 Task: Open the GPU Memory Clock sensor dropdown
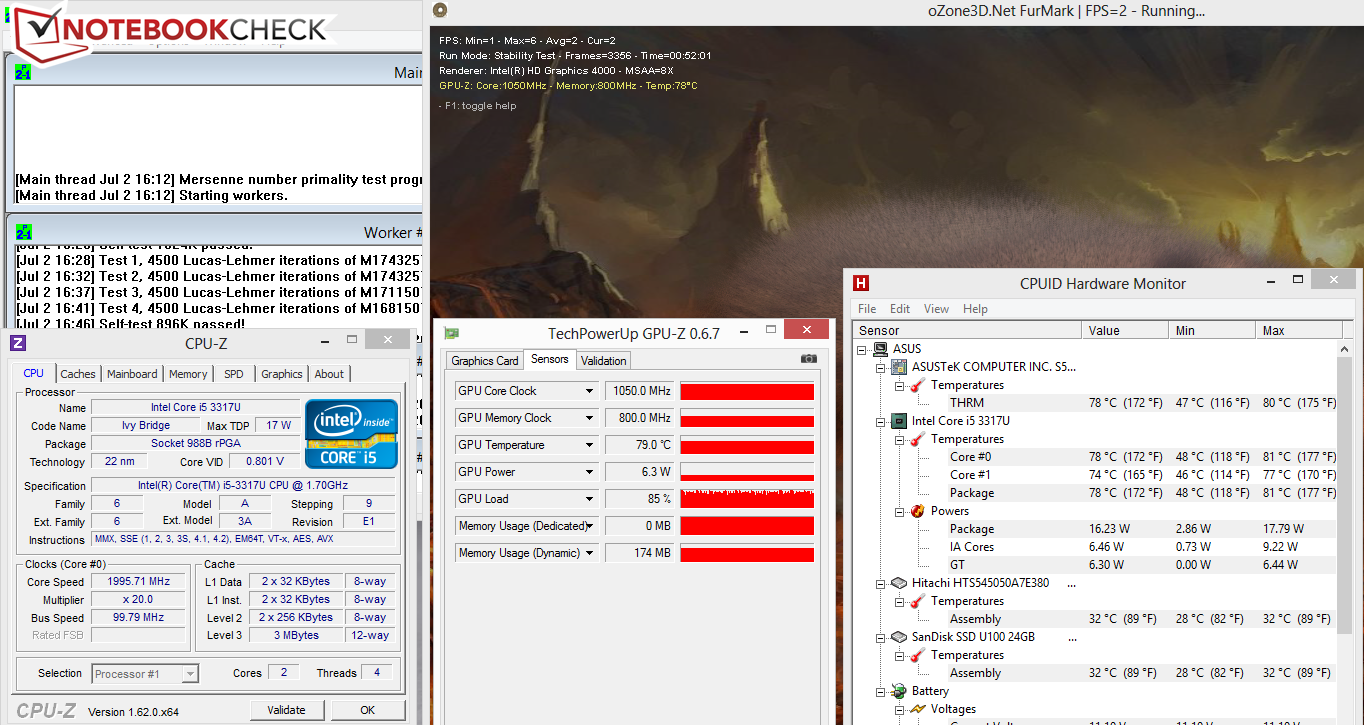click(589, 418)
